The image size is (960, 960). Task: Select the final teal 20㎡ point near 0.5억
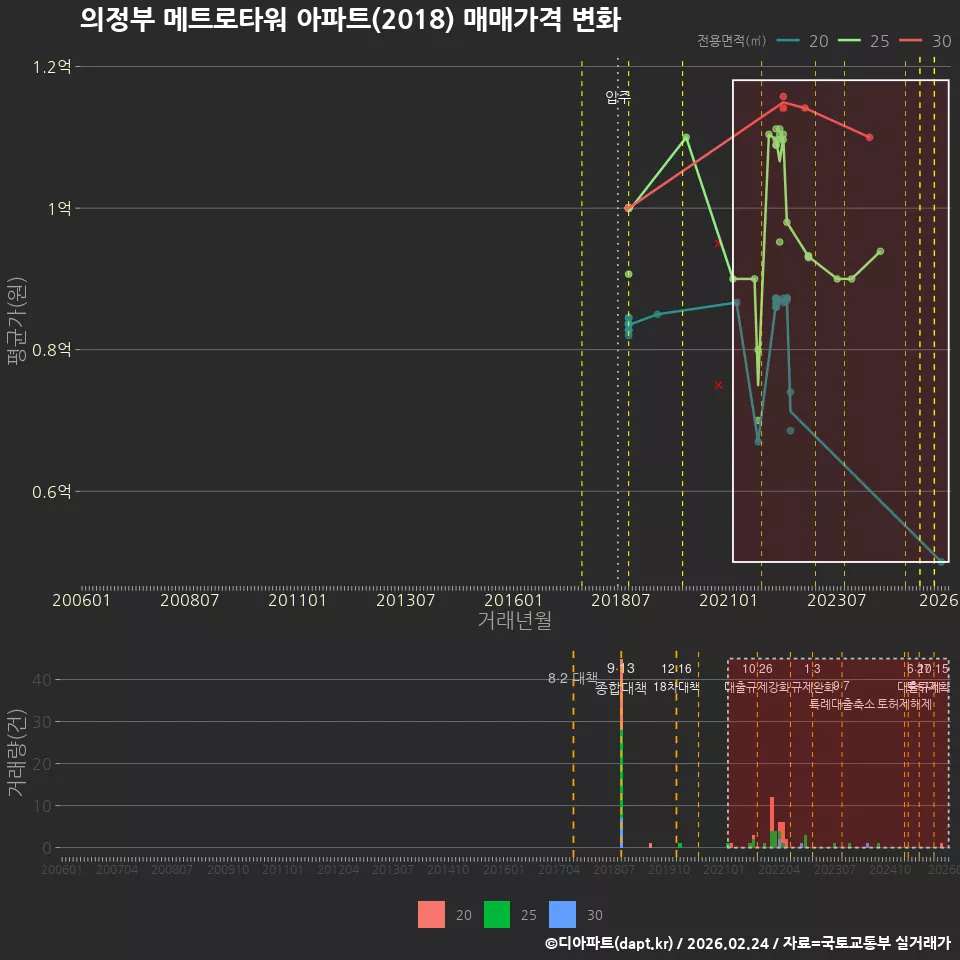[942, 561]
